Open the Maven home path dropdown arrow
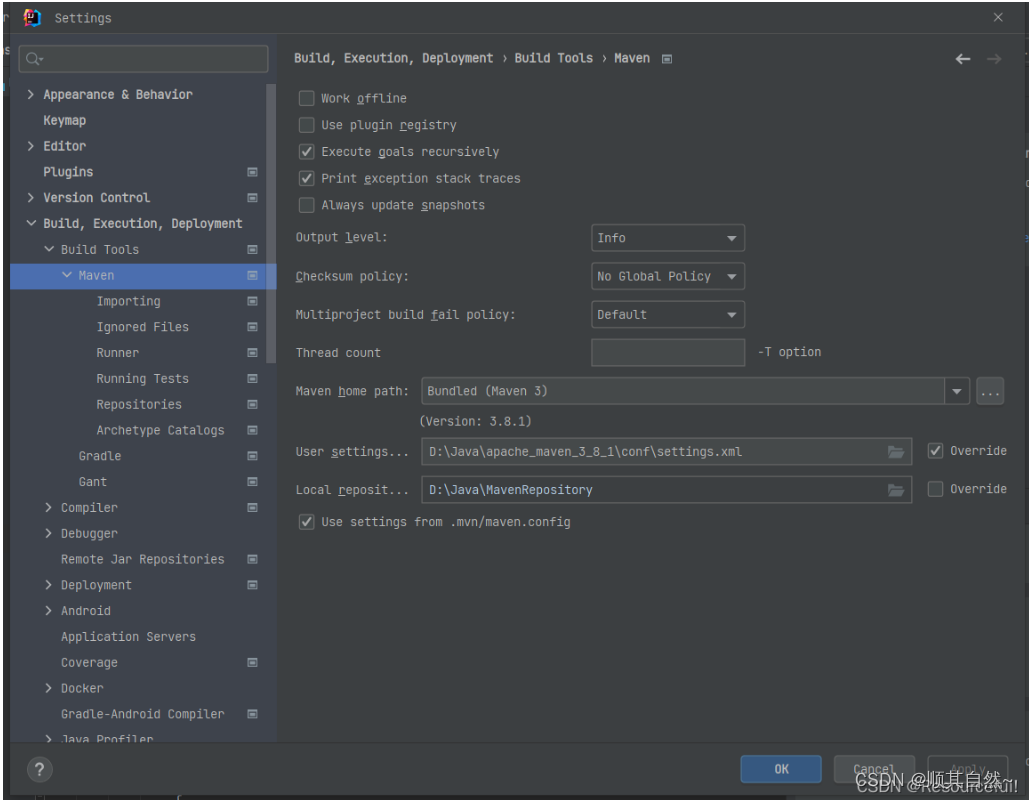Image resolution: width=1029 pixels, height=800 pixels. coord(957,391)
